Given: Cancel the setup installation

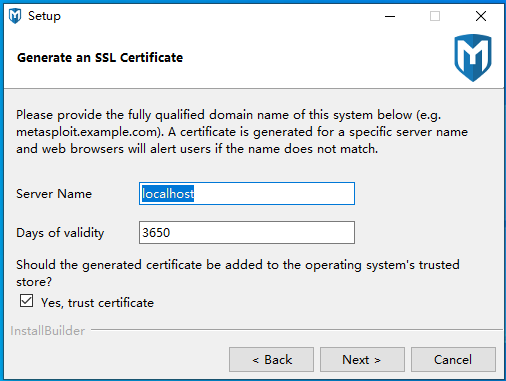Looking at the screenshot, I should pyautogui.click(x=453, y=359).
